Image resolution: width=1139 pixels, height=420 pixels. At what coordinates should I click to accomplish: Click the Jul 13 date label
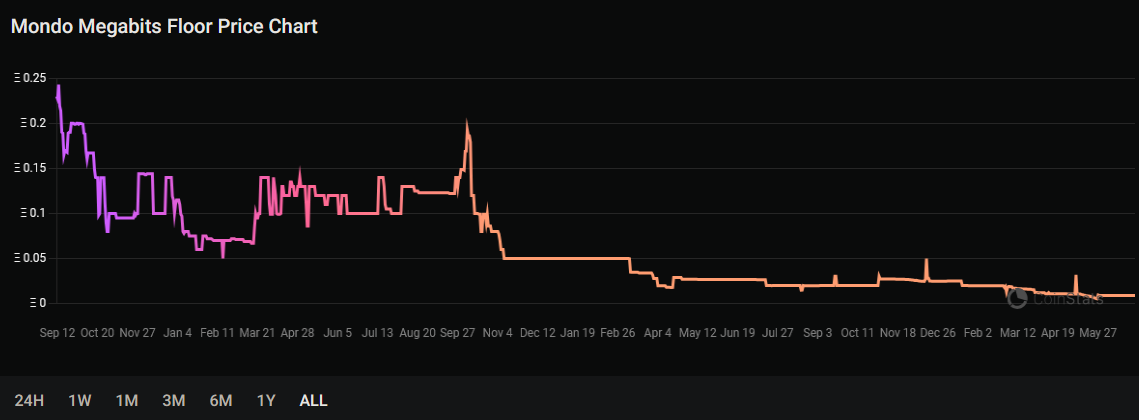[377, 333]
